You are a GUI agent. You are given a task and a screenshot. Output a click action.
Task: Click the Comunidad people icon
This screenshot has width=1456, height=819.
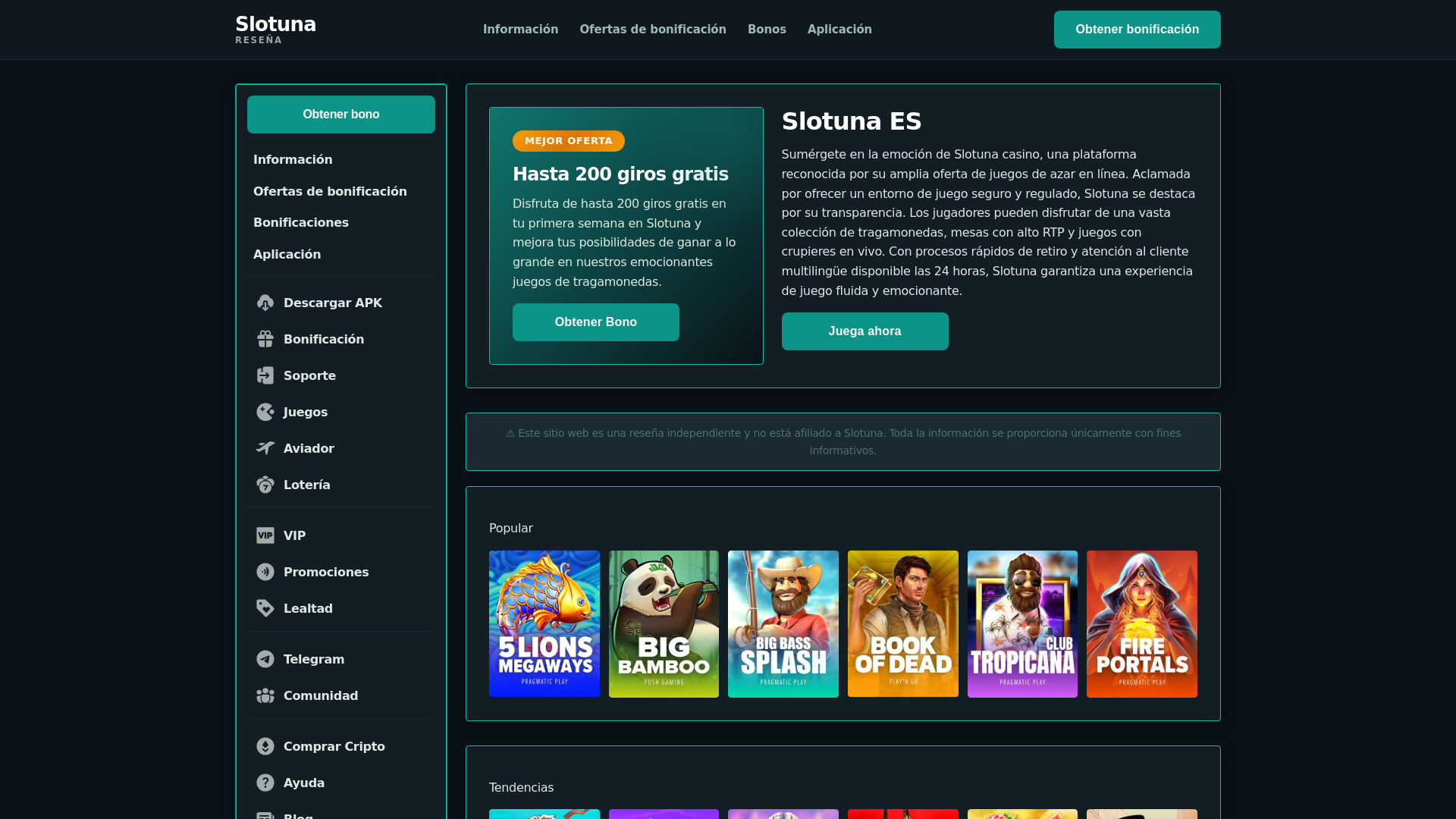tap(265, 695)
